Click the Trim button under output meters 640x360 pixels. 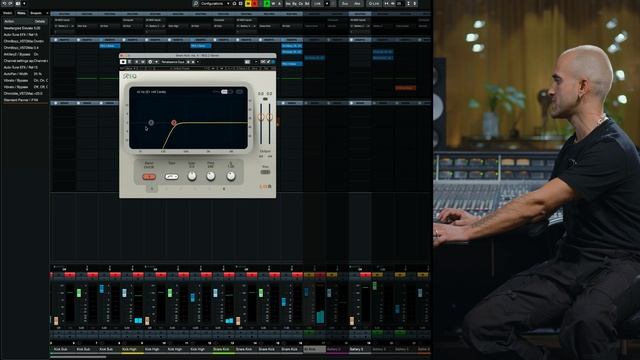click(x=265, y=172)
